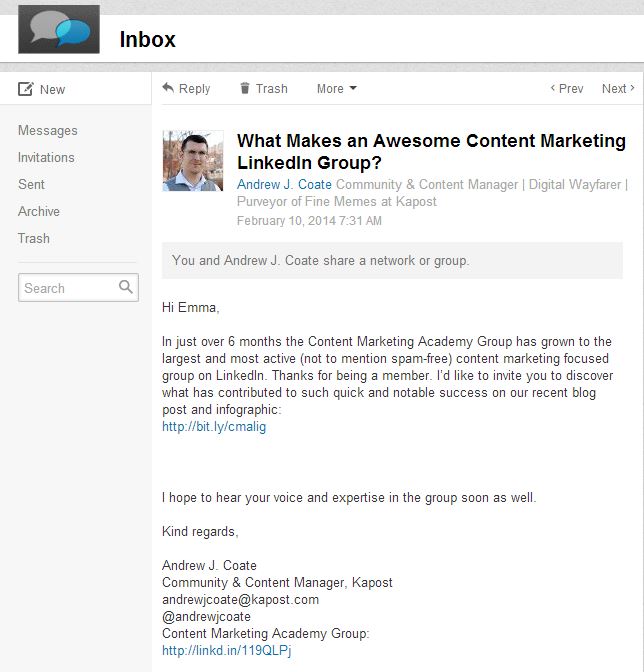This screenshot has height=672, width=644.
Task: Click the Andrew J. Coate sender name link
Action: pos(284,185)
